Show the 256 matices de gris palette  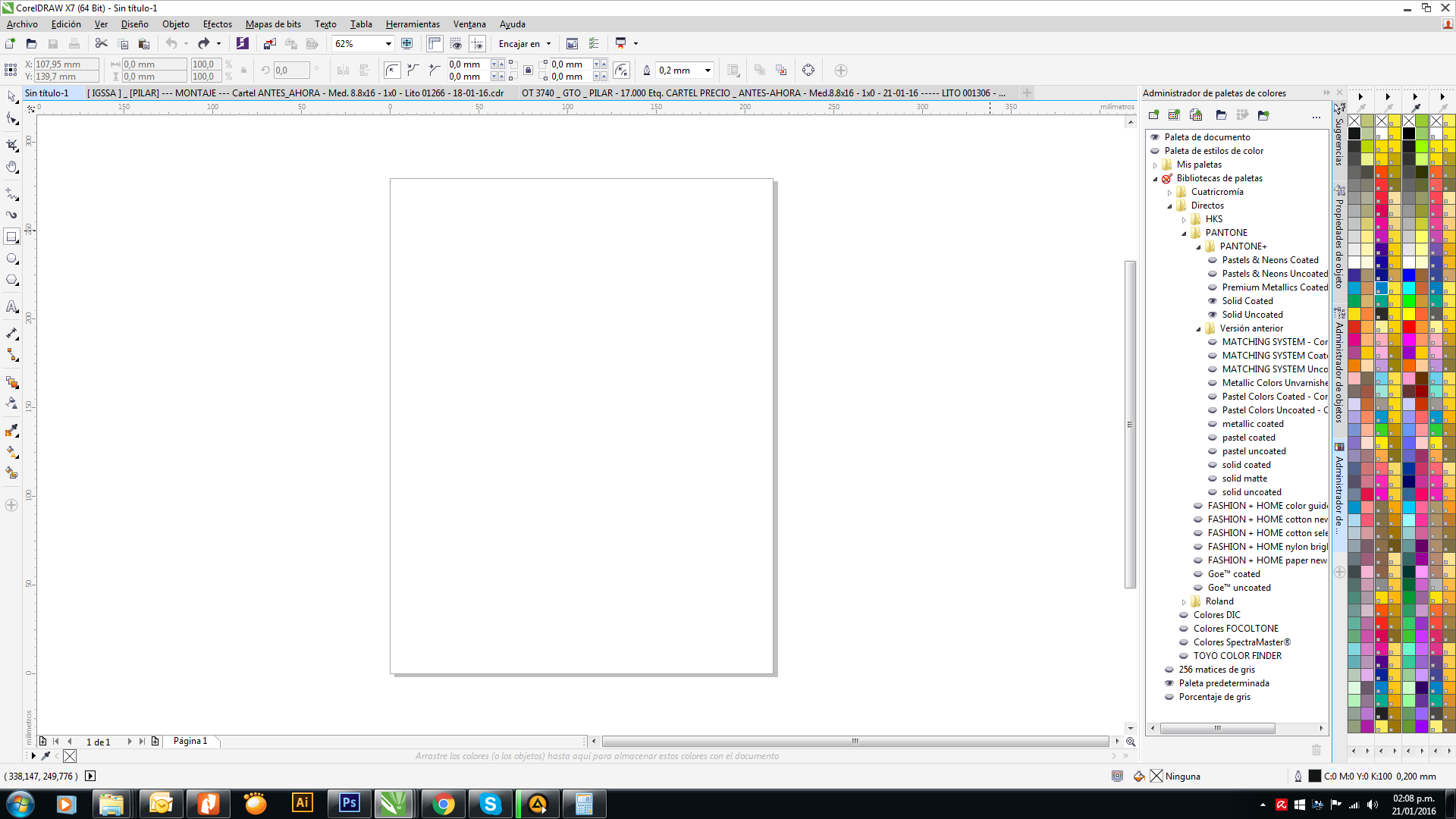[x=1169, y=670]
